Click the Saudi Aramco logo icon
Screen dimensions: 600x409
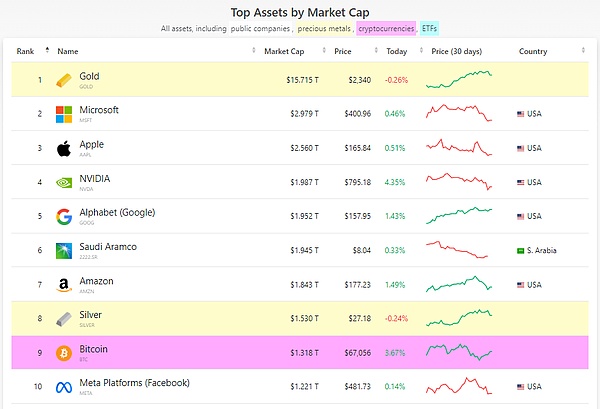64,251
